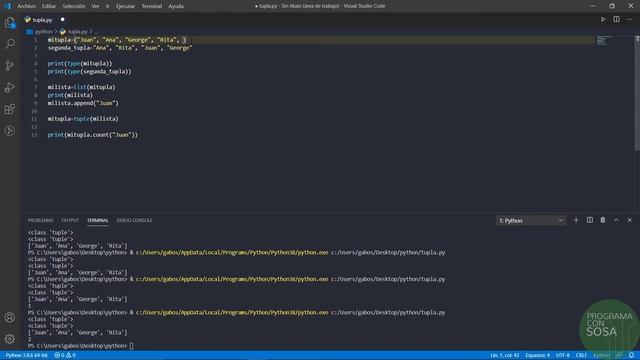Change line ending via CRLF status item
The height and width of the screenshot is (360, 640).
[581, 355]
